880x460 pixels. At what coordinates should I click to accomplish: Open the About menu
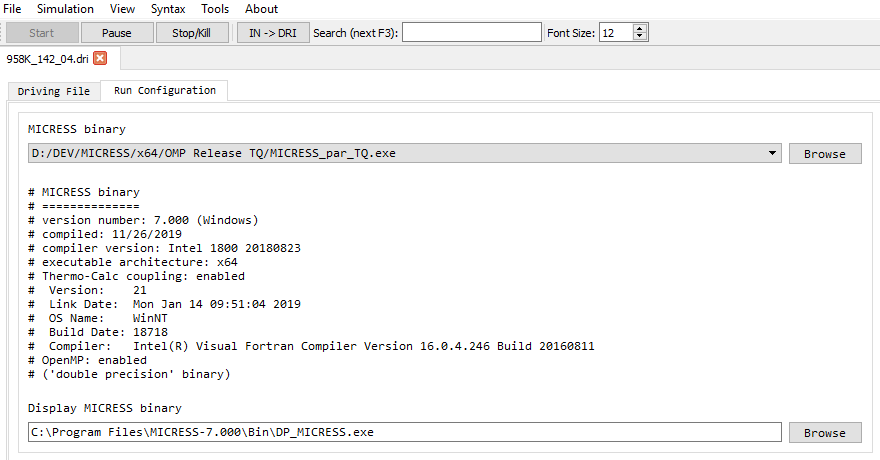[x=262, y=9]
